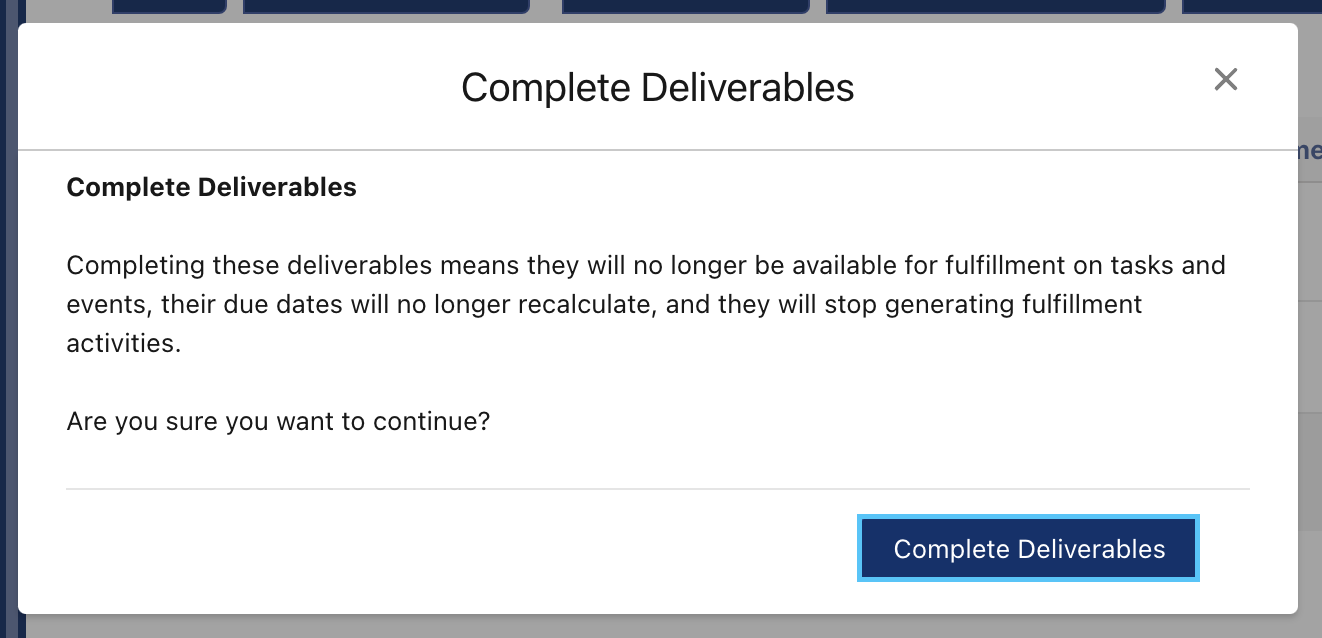Click the dimmed overlay below the modal
This screenshot has height=638, width=1322.
660,630
